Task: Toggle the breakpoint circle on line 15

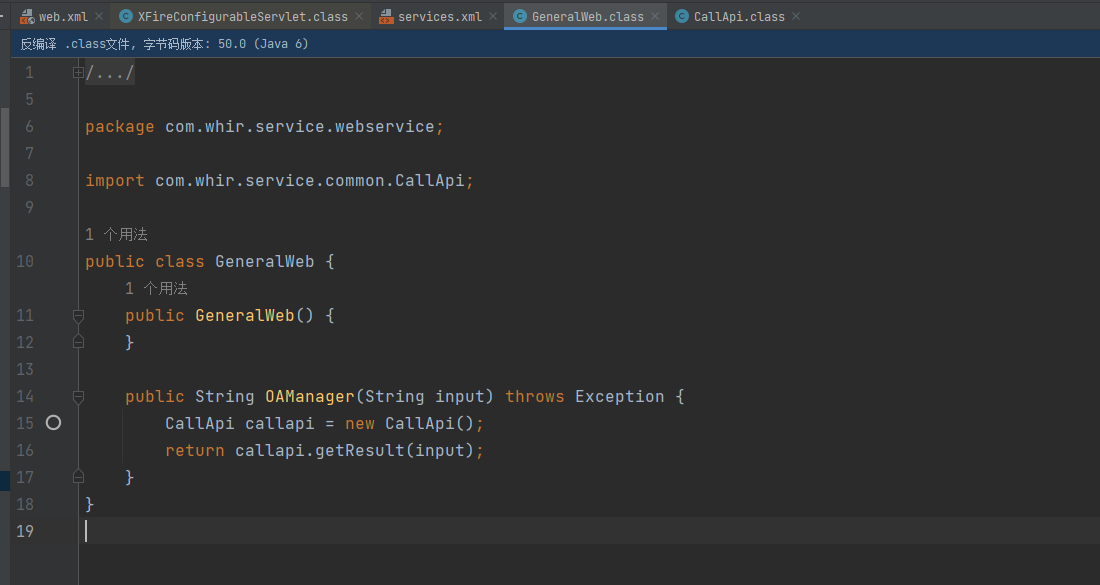Action: 54,423
